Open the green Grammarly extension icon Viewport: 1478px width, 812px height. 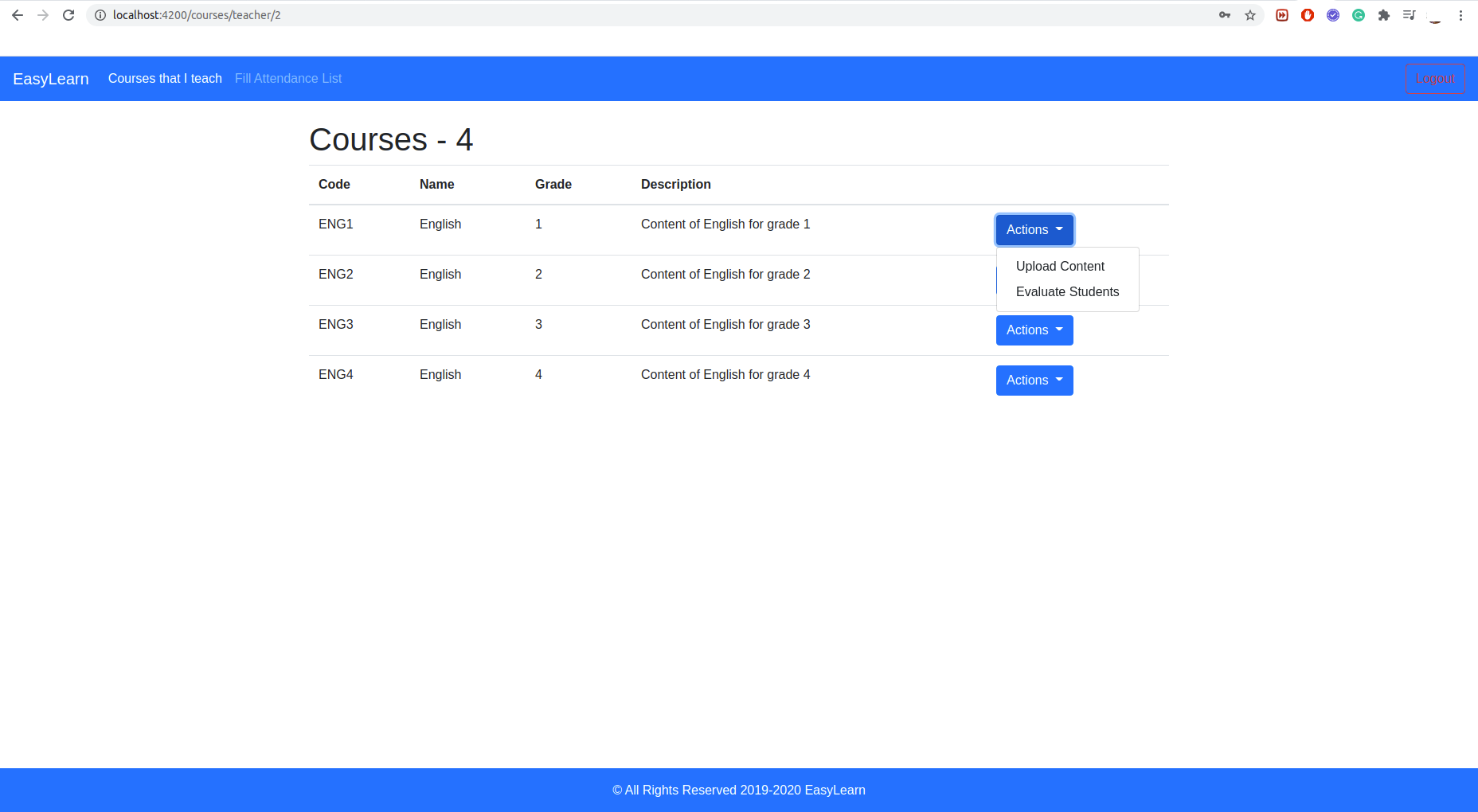[1359, 15]
